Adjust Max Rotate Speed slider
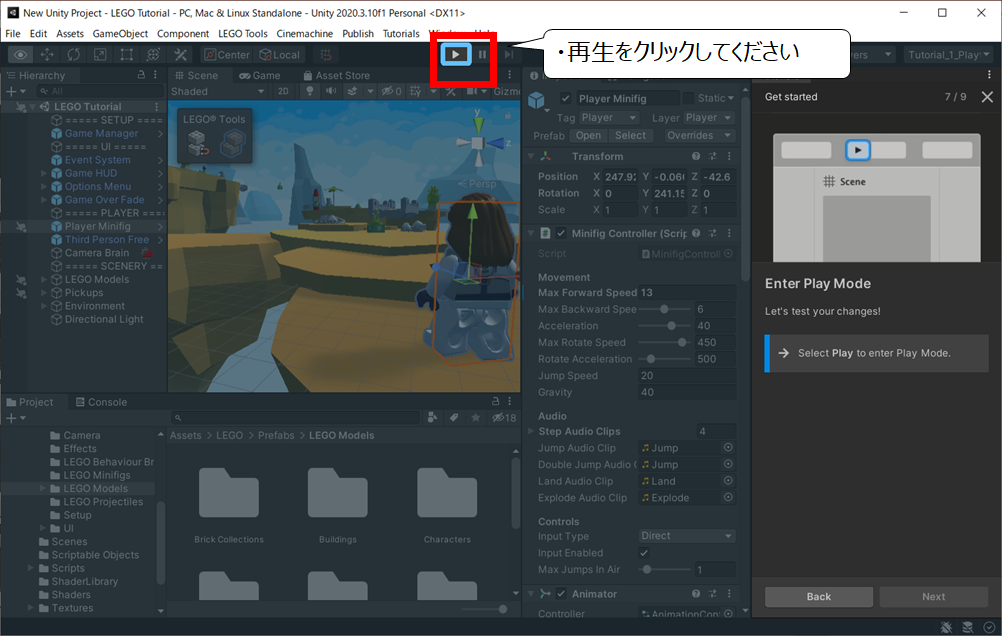The image size is (1002, 636). pos(665,343)
